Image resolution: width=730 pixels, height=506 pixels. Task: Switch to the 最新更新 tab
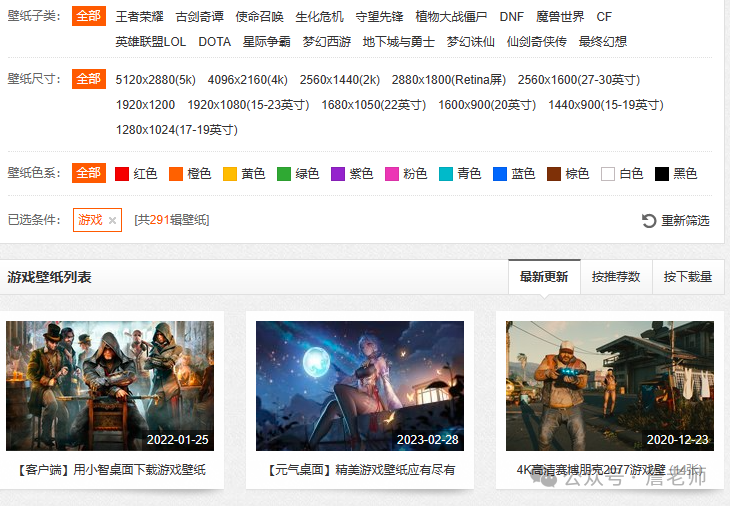(x=544, y=277)
